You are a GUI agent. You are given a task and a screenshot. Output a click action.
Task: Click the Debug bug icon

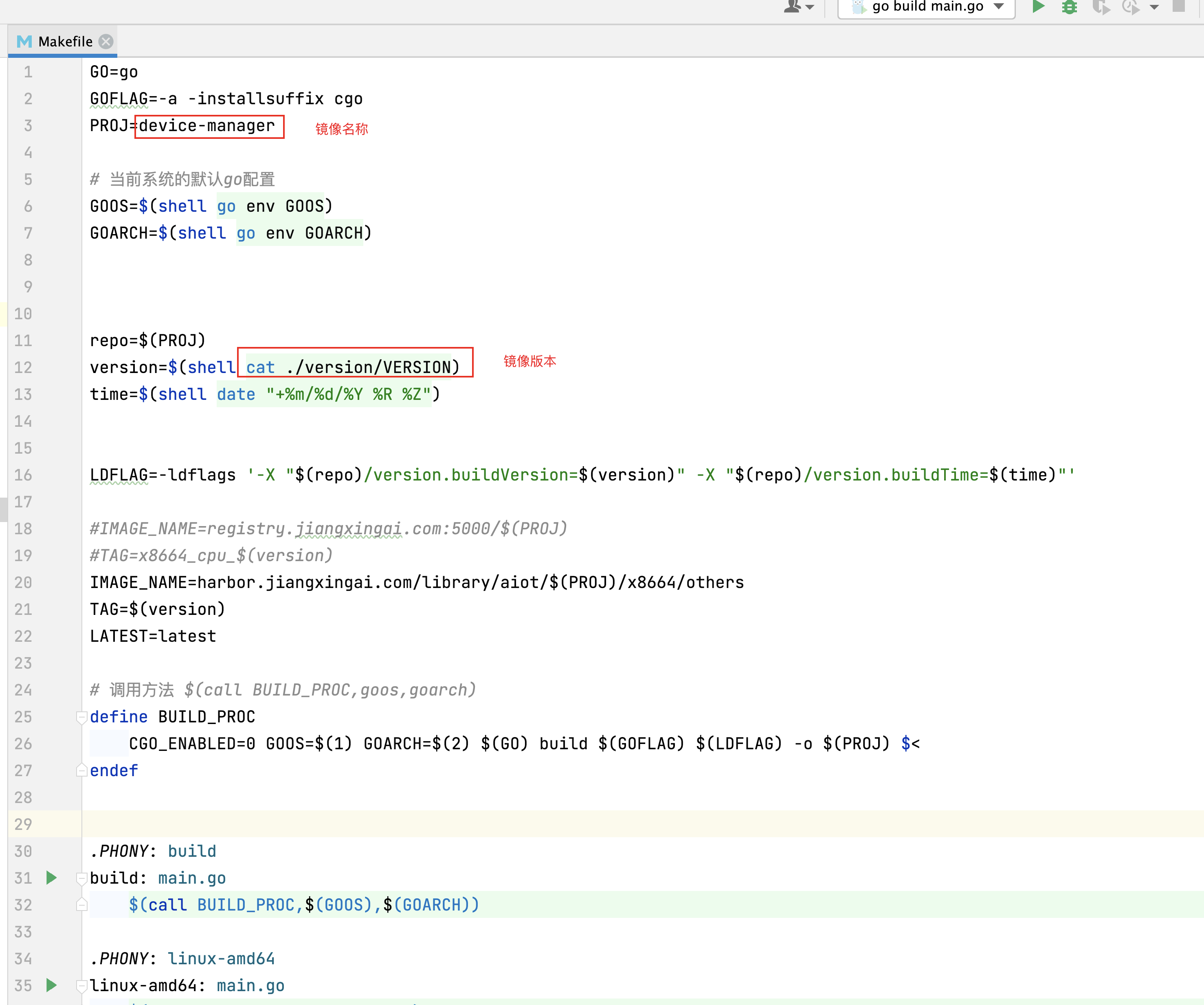[1069, 7]
